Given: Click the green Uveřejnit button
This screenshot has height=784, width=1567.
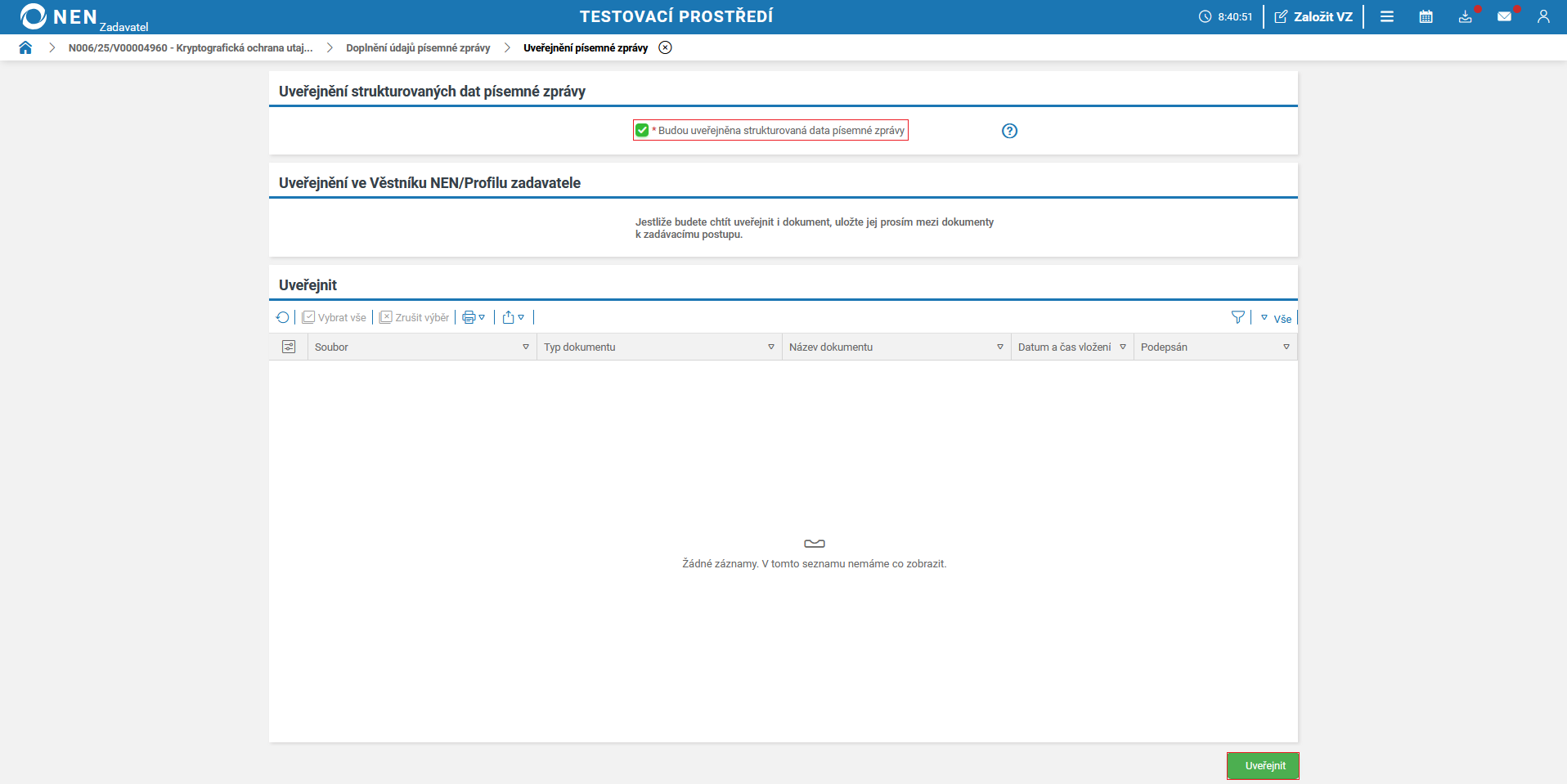Looking at the screenshot, I should (1263, 766).
